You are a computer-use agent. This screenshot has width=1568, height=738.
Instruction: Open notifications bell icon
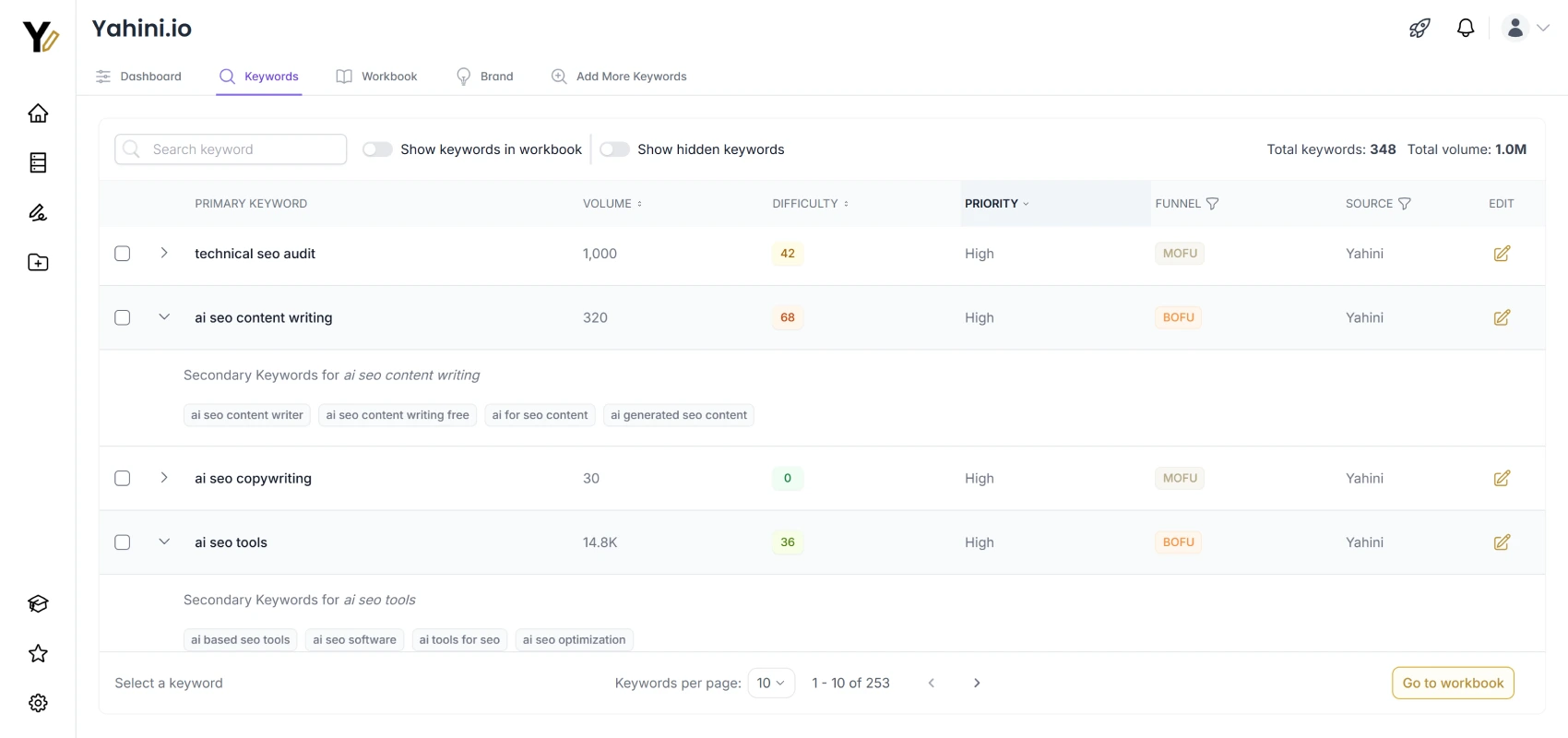pos(1466,29)
